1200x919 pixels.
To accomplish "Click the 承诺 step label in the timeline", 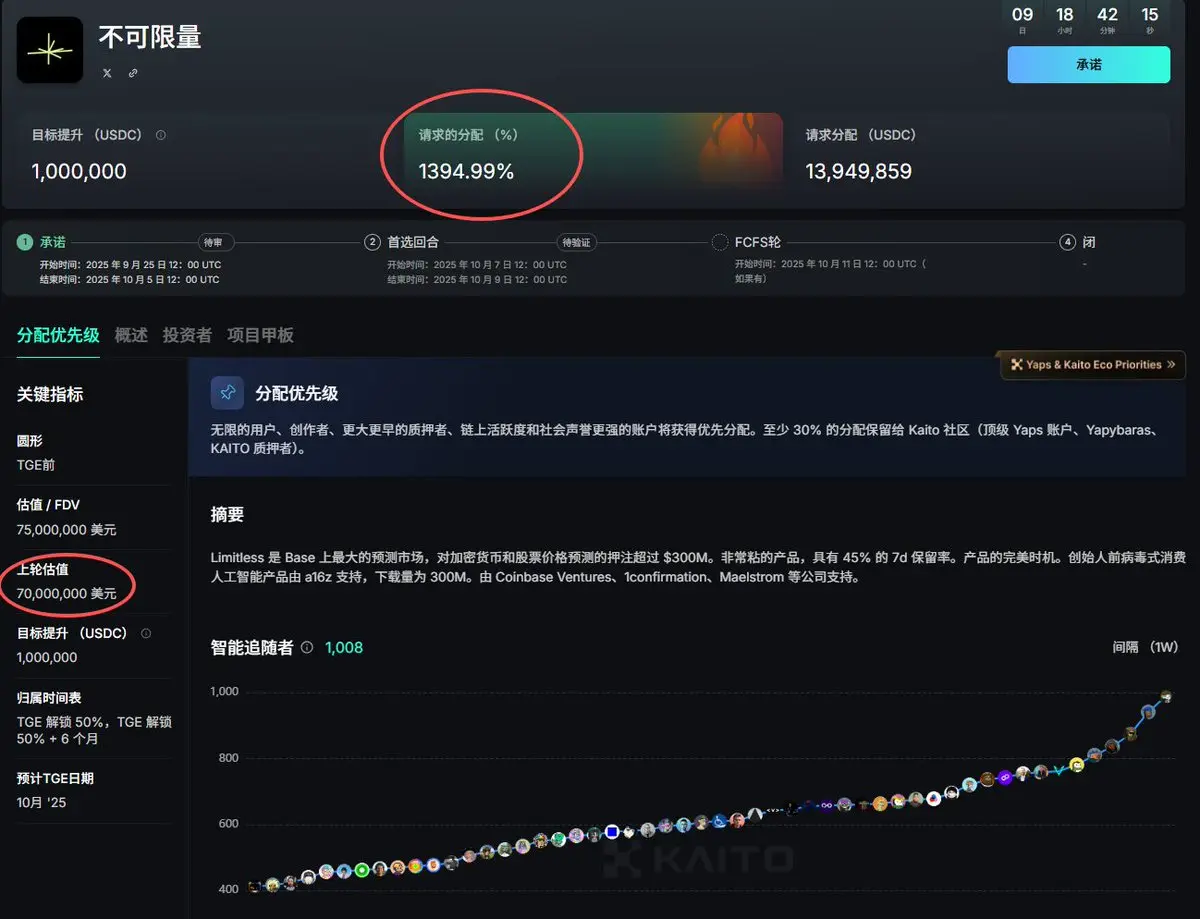I will 52,242.
